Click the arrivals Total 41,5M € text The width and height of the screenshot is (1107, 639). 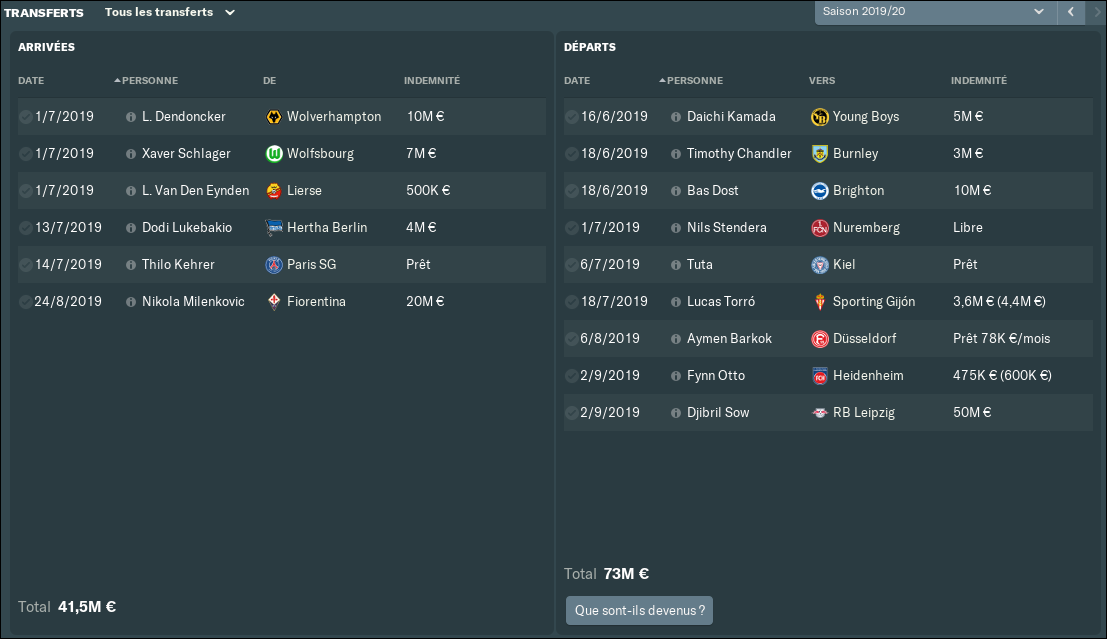coord(67,607)
